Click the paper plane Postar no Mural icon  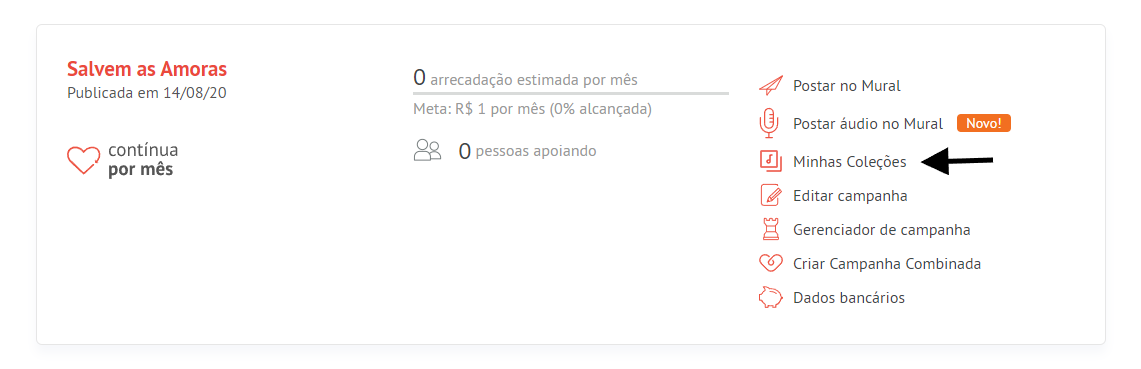(769, 86)
